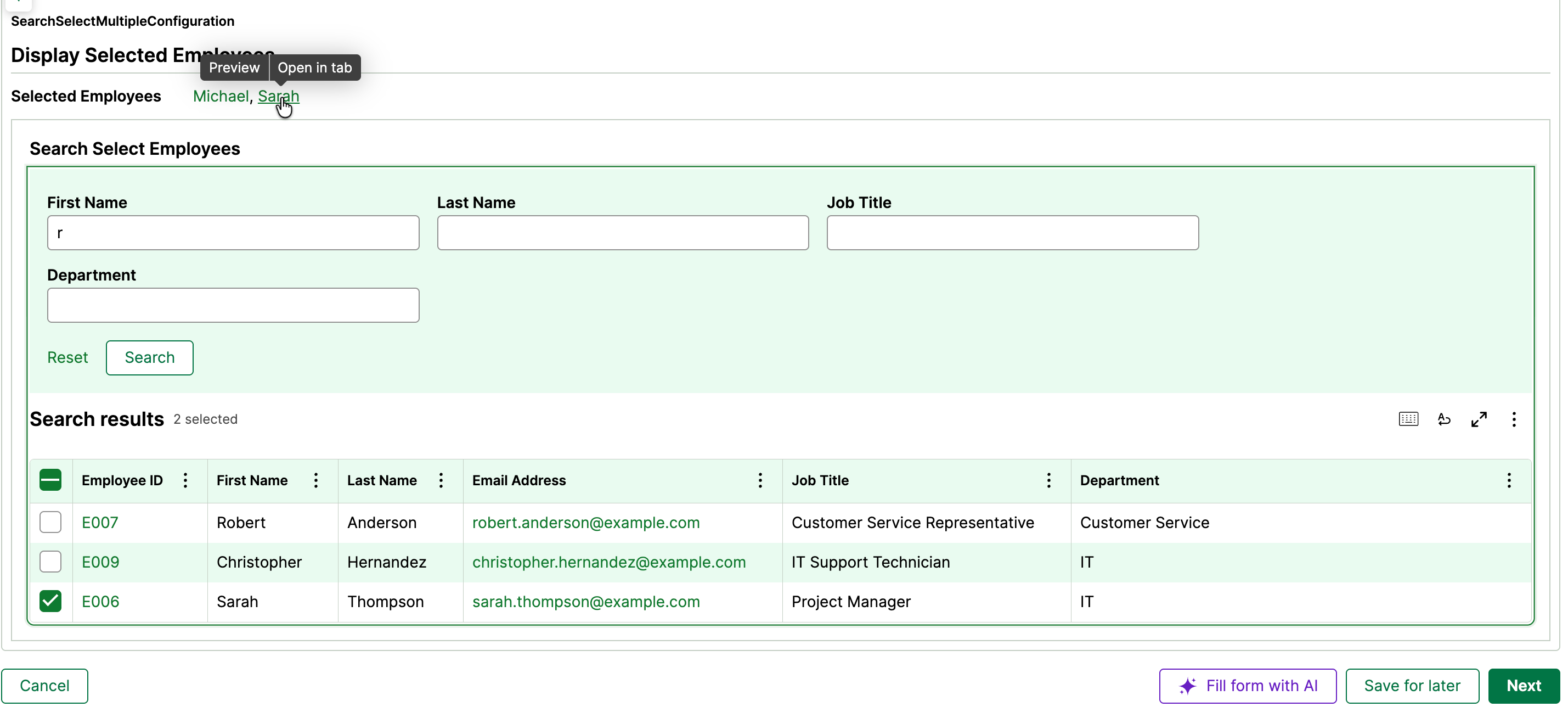
Task: Open Email Address column options menu
Action: tap(760, 480)
